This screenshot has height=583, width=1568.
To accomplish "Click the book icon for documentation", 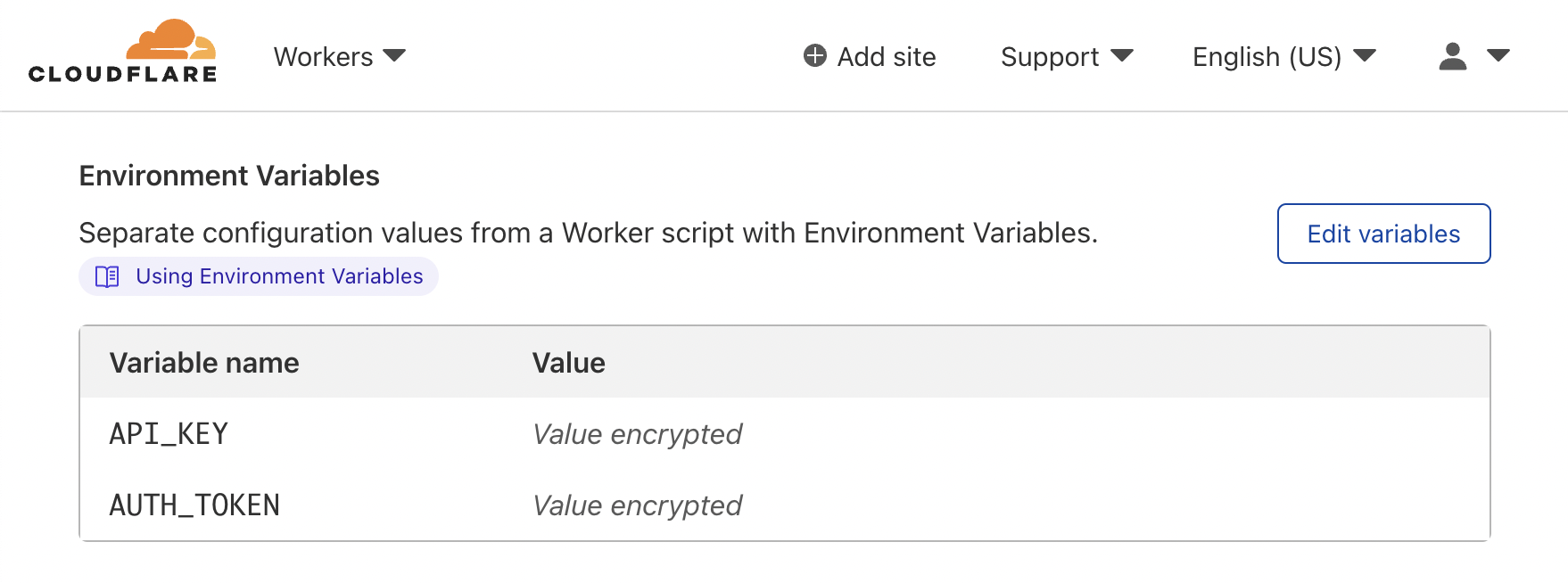I will tap(107, 276).
